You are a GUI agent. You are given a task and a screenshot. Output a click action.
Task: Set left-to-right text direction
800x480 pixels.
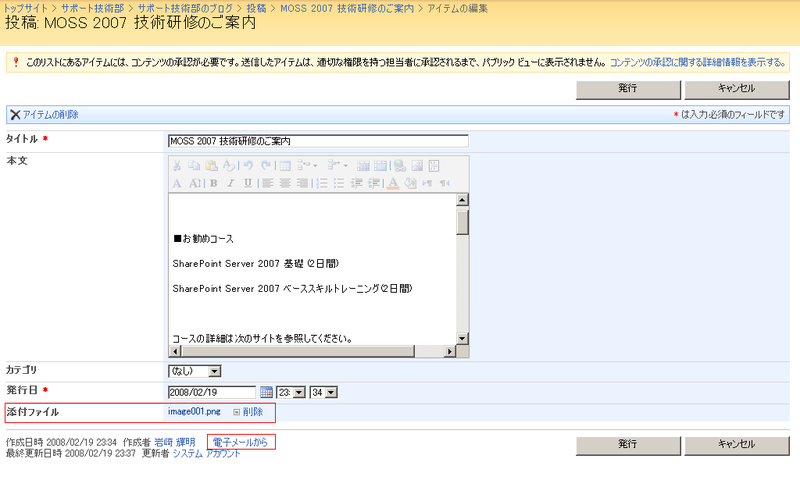click(x=428, y=183)
